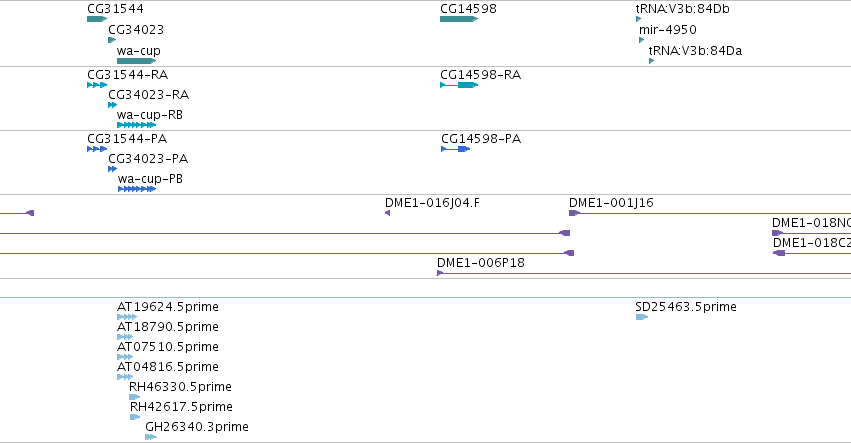Click the DME1-016J04.F clone label
851x443 pixels.
[x=433, y=203]
